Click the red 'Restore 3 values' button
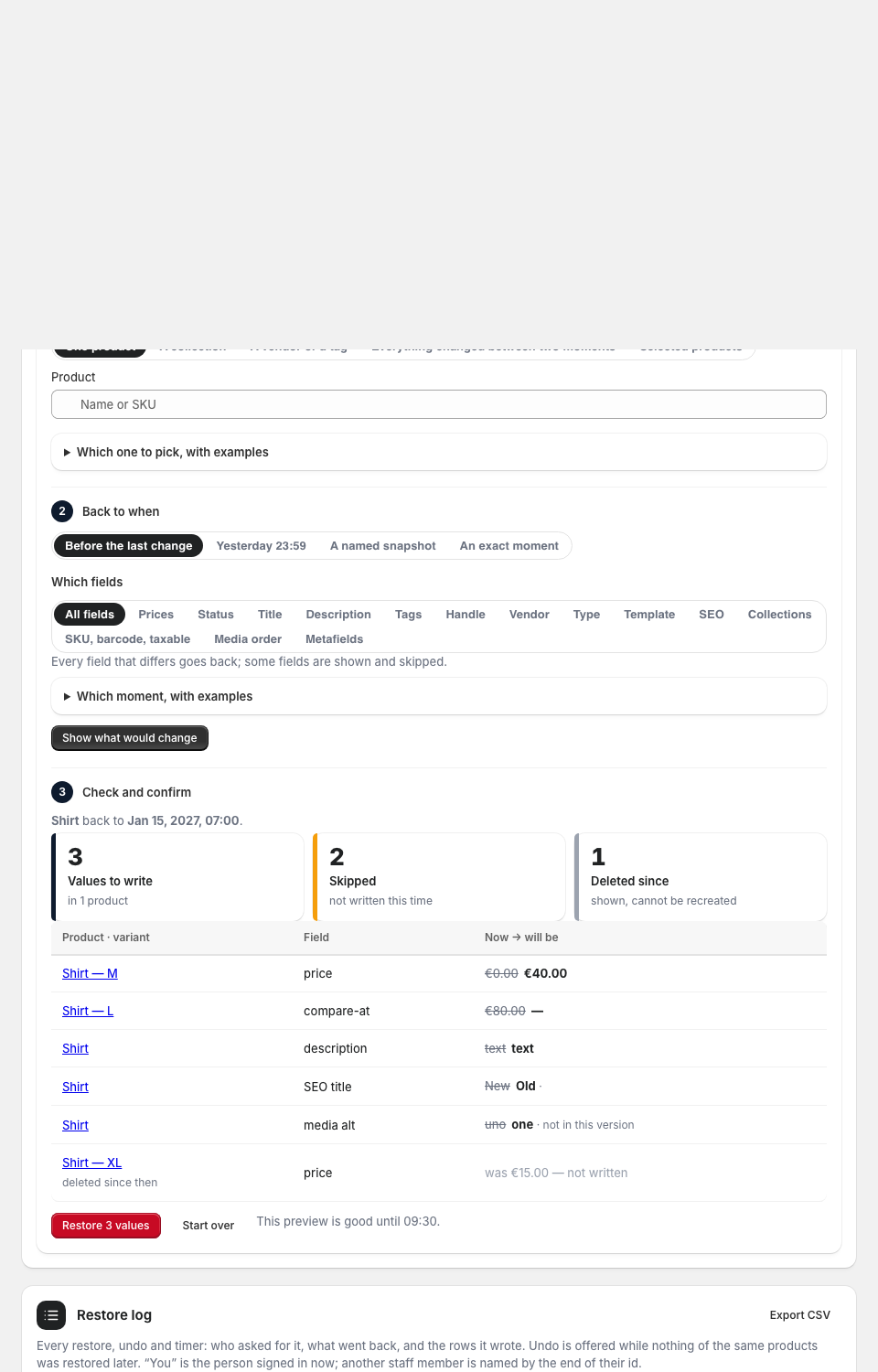878x1372 pixels. [106, 1226]
